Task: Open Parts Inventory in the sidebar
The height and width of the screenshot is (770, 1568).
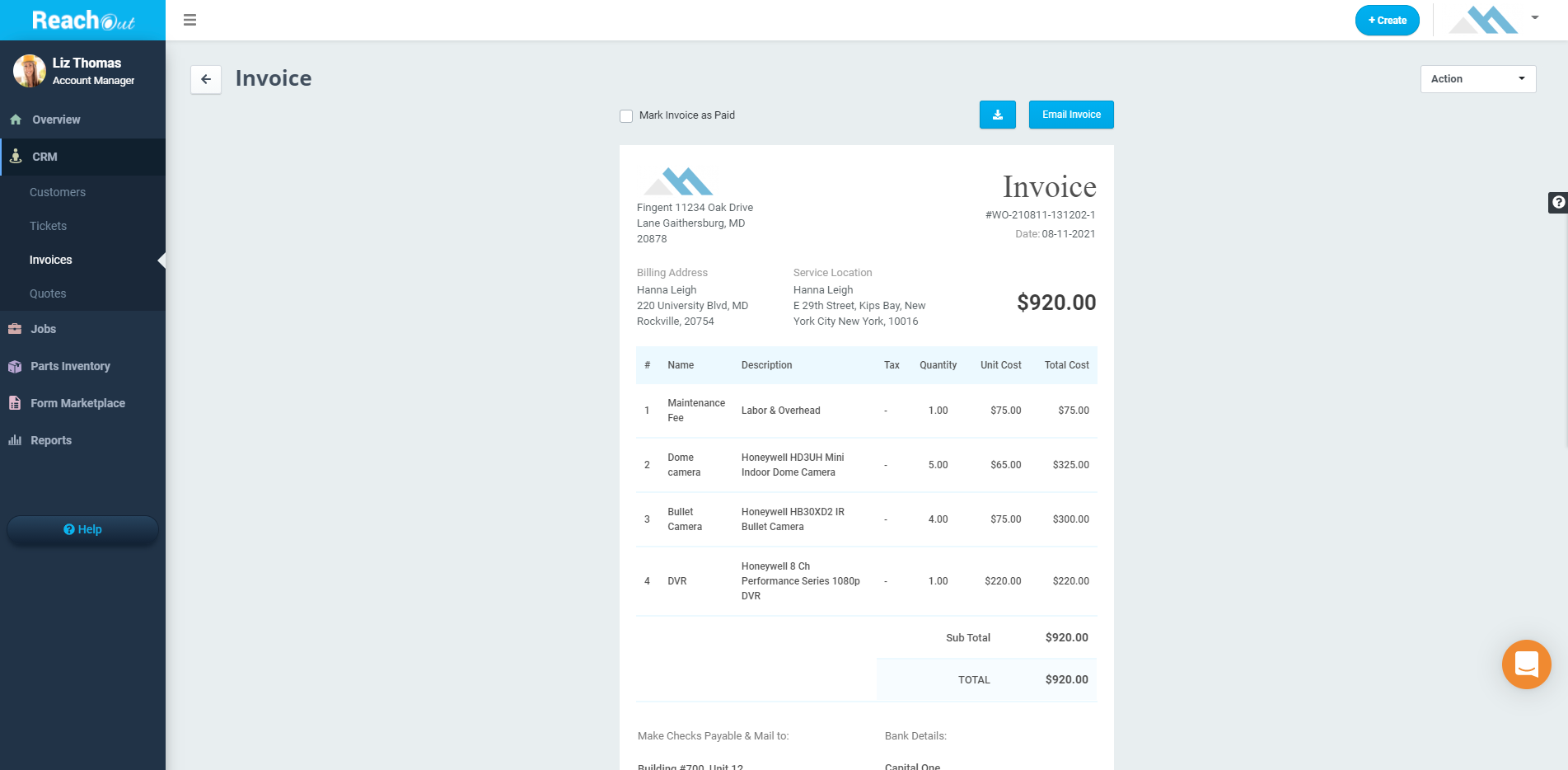Action: (82, 366)
